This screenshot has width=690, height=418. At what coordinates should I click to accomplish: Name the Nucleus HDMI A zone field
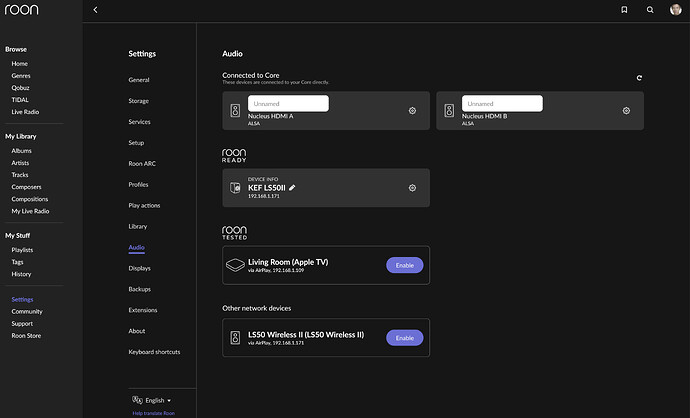pos(288,103)
